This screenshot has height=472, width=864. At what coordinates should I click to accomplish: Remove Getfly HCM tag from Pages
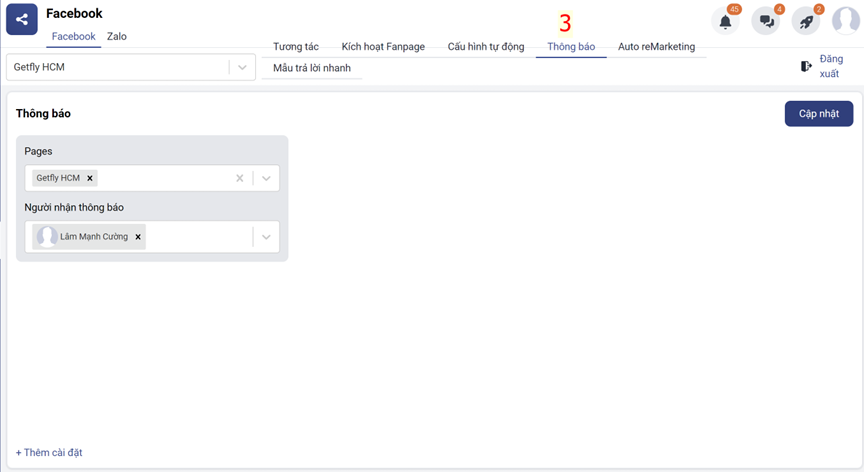90,178
